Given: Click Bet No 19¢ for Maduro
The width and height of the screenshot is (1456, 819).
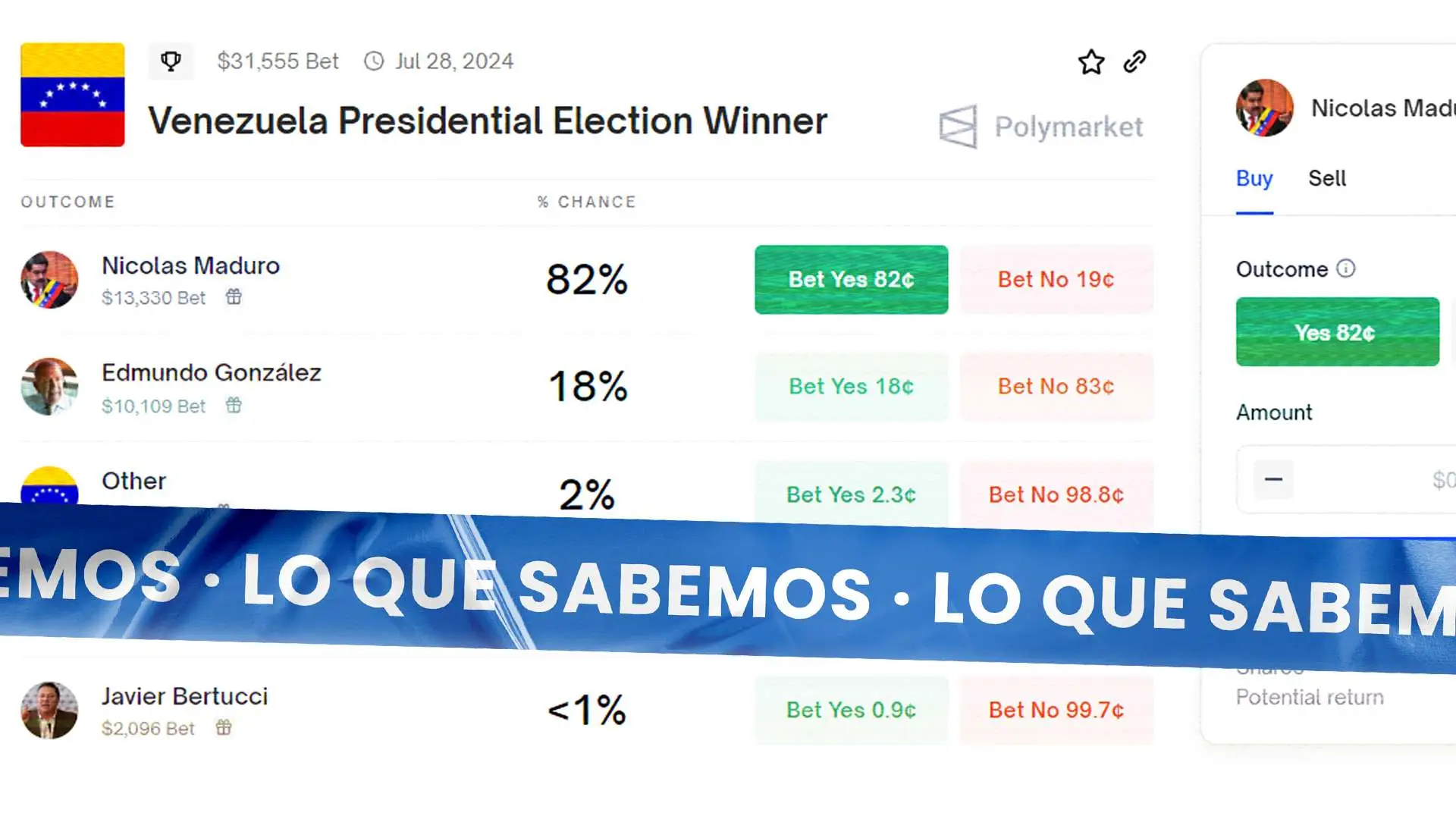Looking at the screenshot, I should point(1056,279).
